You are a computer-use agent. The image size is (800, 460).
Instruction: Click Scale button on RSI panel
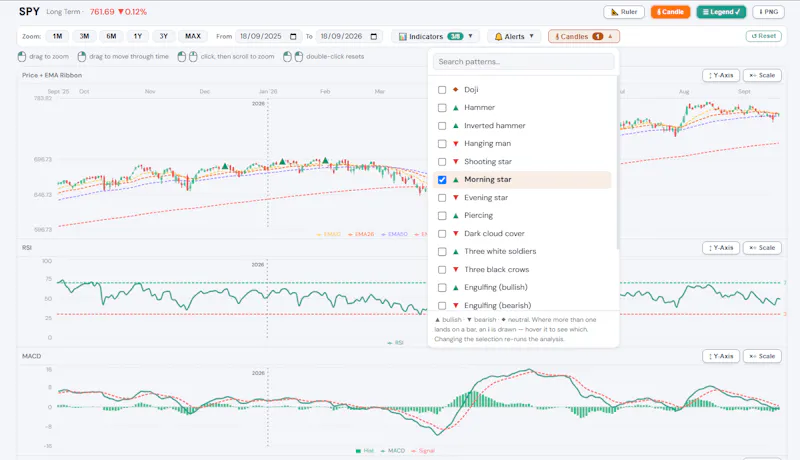pyautogui.click(x=762, y=248)
